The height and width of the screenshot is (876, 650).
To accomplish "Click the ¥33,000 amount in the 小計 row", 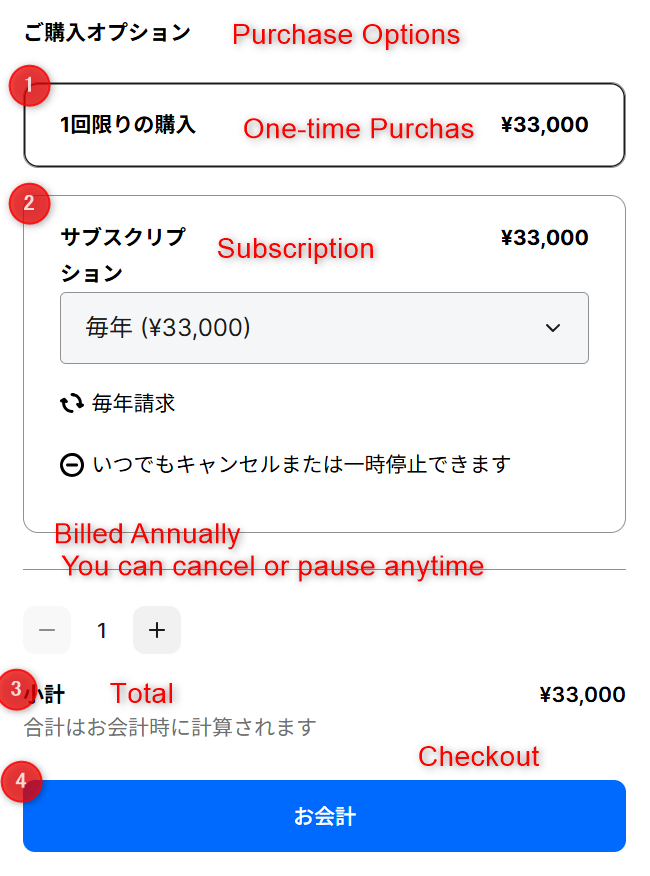I will click(x=582, y=695).
